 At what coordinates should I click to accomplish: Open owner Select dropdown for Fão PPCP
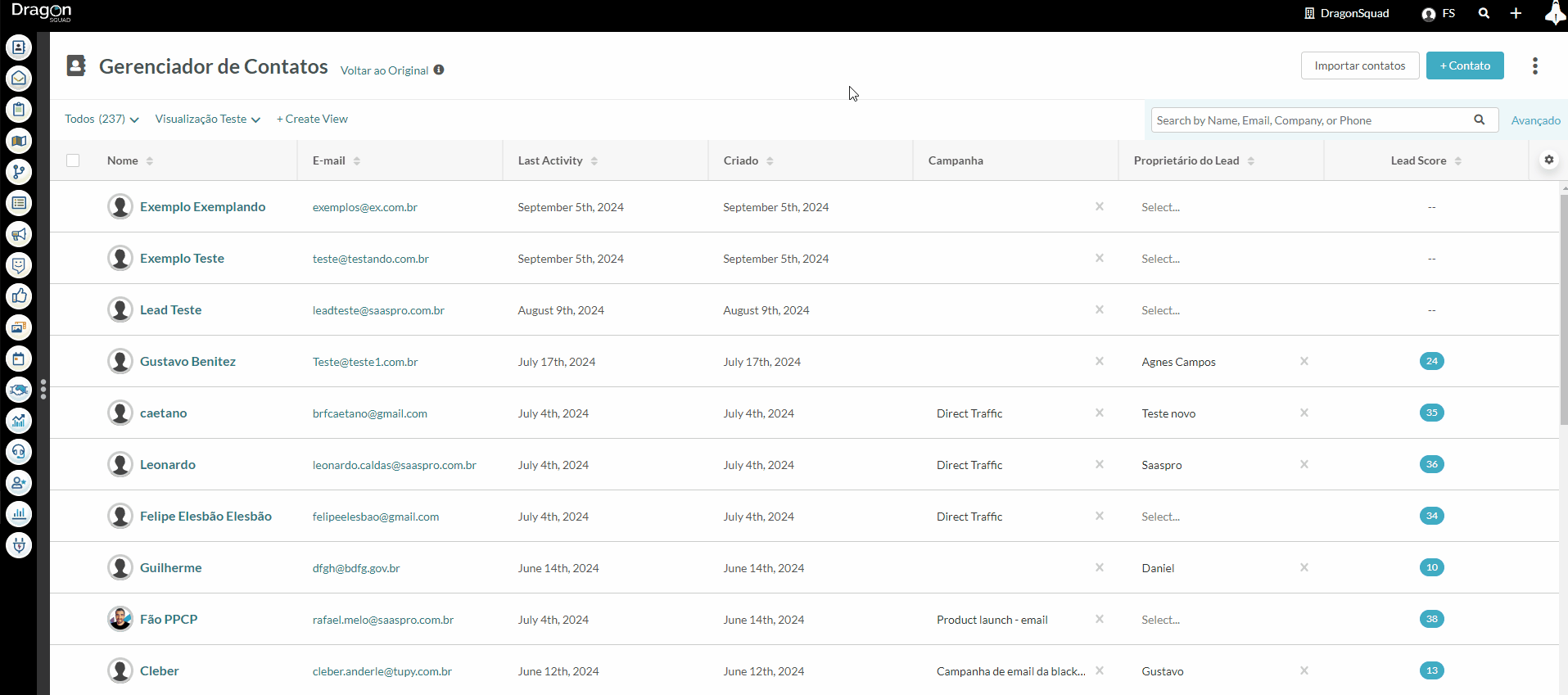tap(1161, 620)
